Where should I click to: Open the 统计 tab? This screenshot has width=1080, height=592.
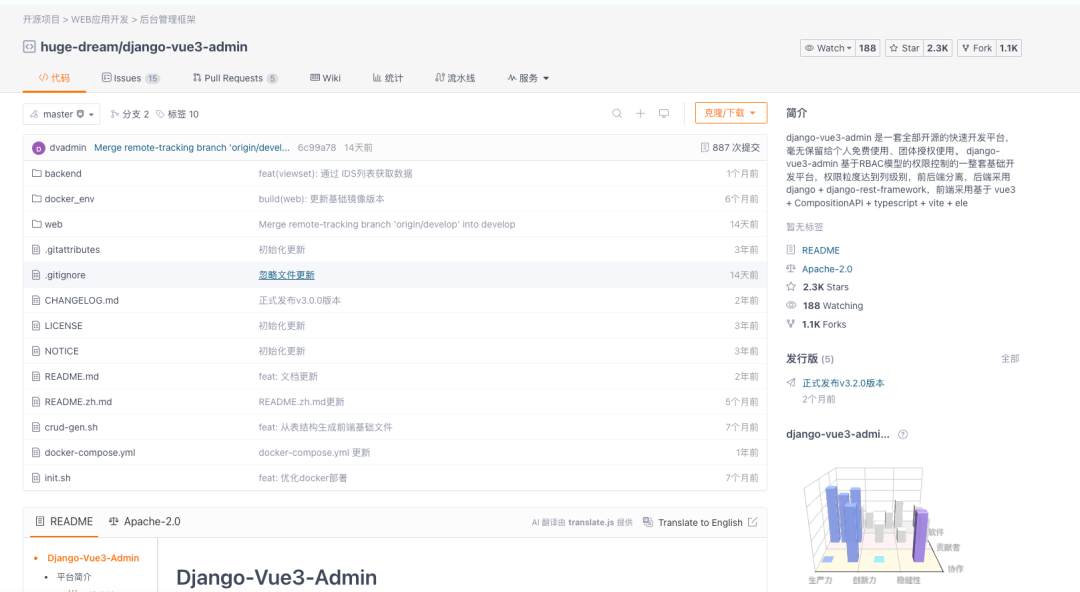click(x=388, y=78)
